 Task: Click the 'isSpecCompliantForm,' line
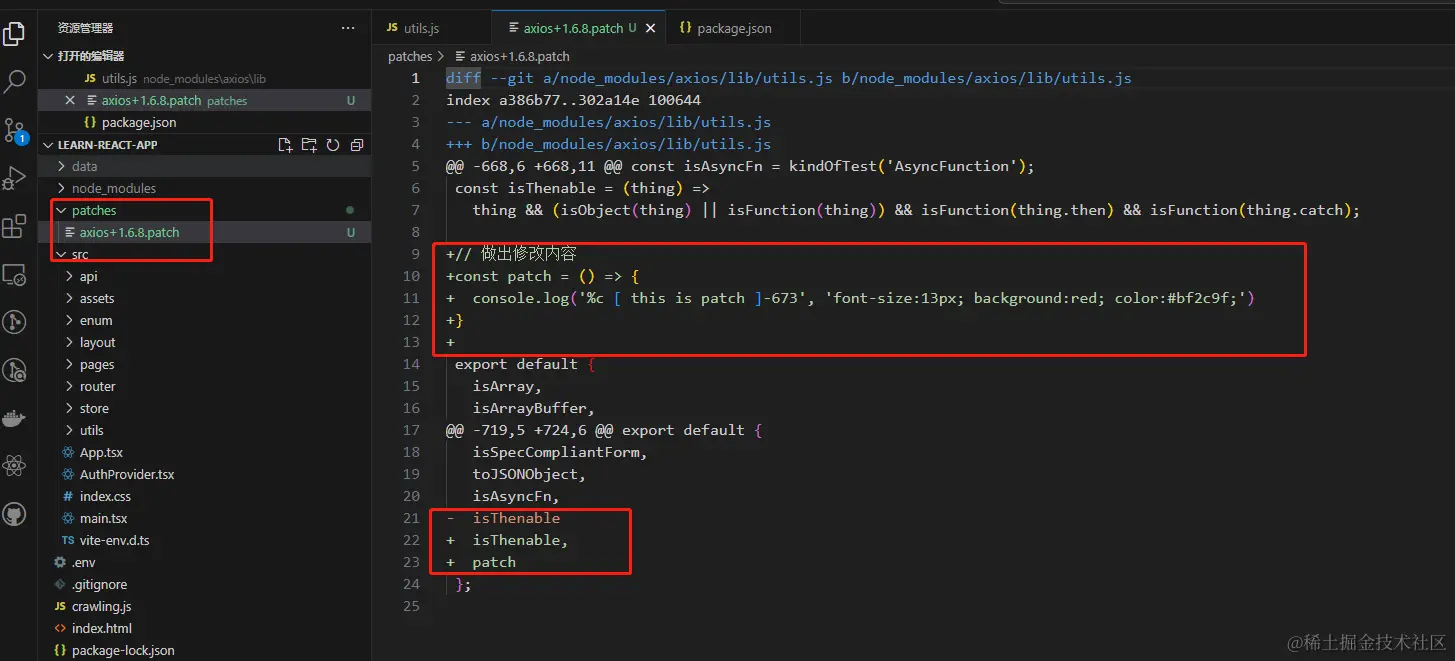[x=560, y=452]
